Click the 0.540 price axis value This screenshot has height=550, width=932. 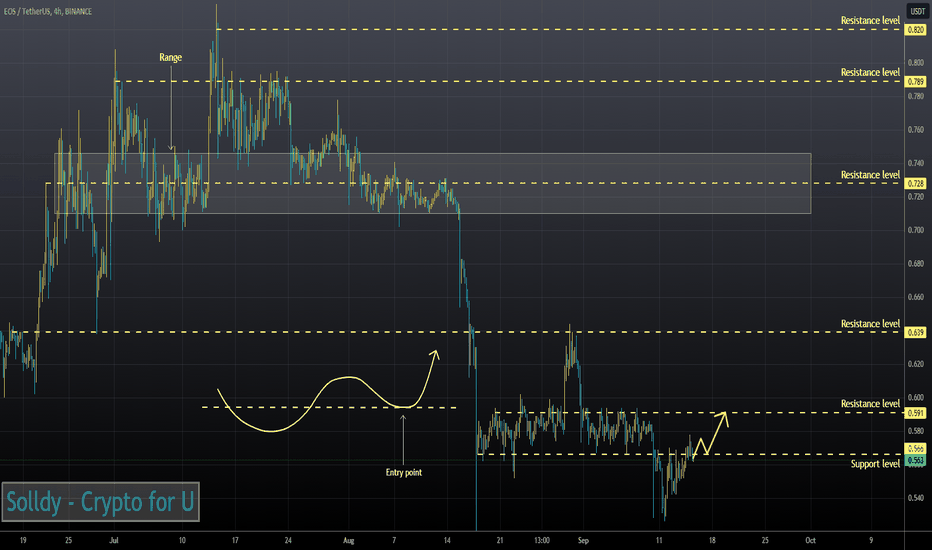click(916, 498)
